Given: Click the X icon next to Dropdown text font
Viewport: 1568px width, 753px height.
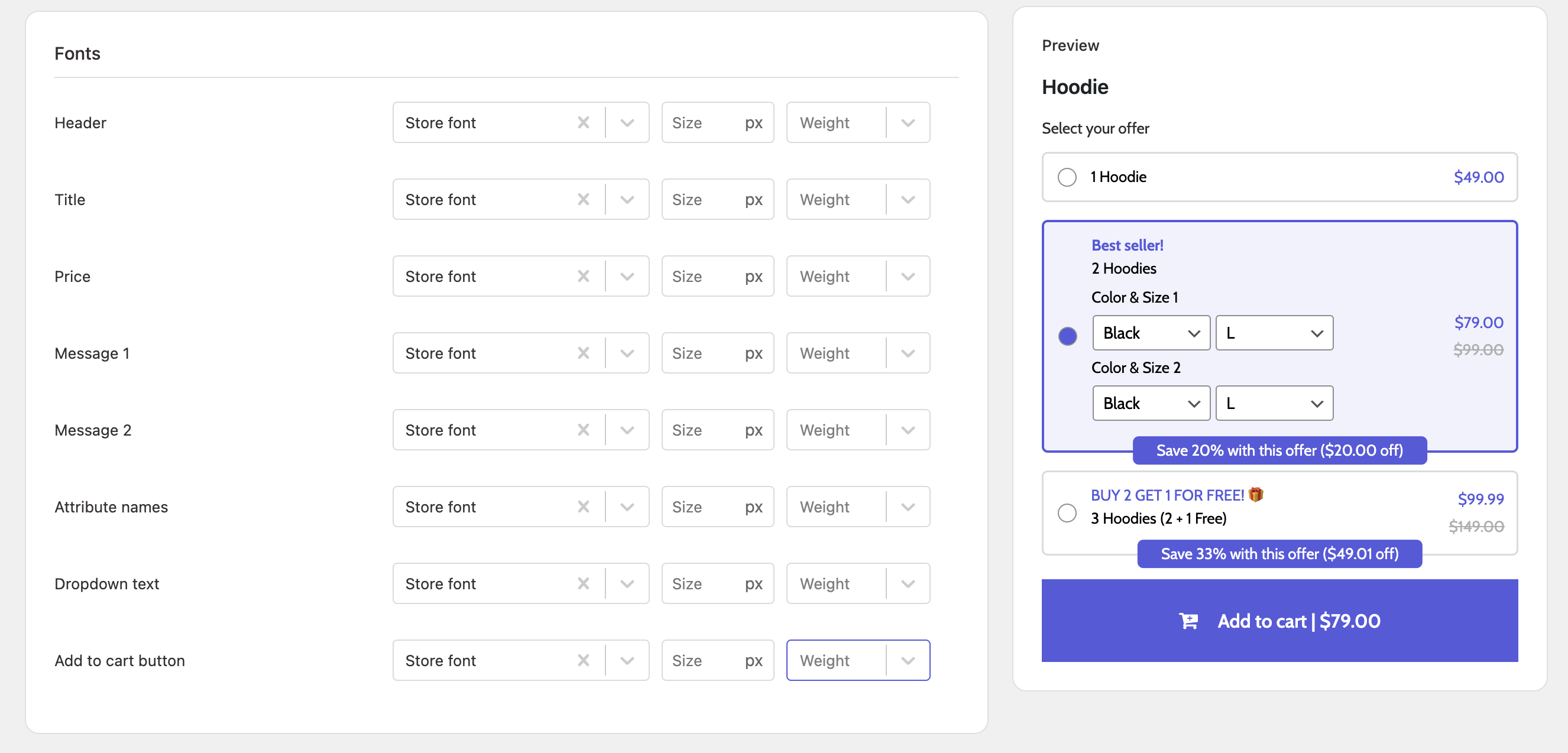Looking at the screenshot, I should click(584, 583).
